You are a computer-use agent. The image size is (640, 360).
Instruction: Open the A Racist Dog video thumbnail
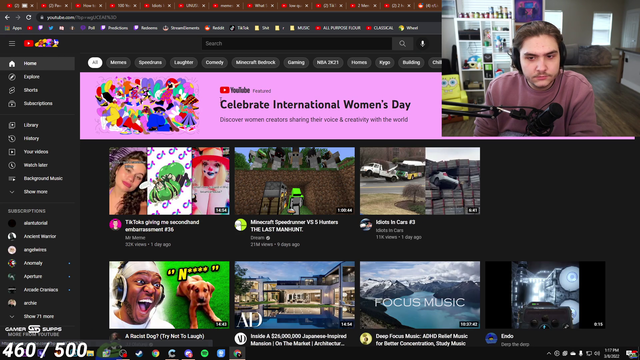pyautogui.click(x=169, y=295)
